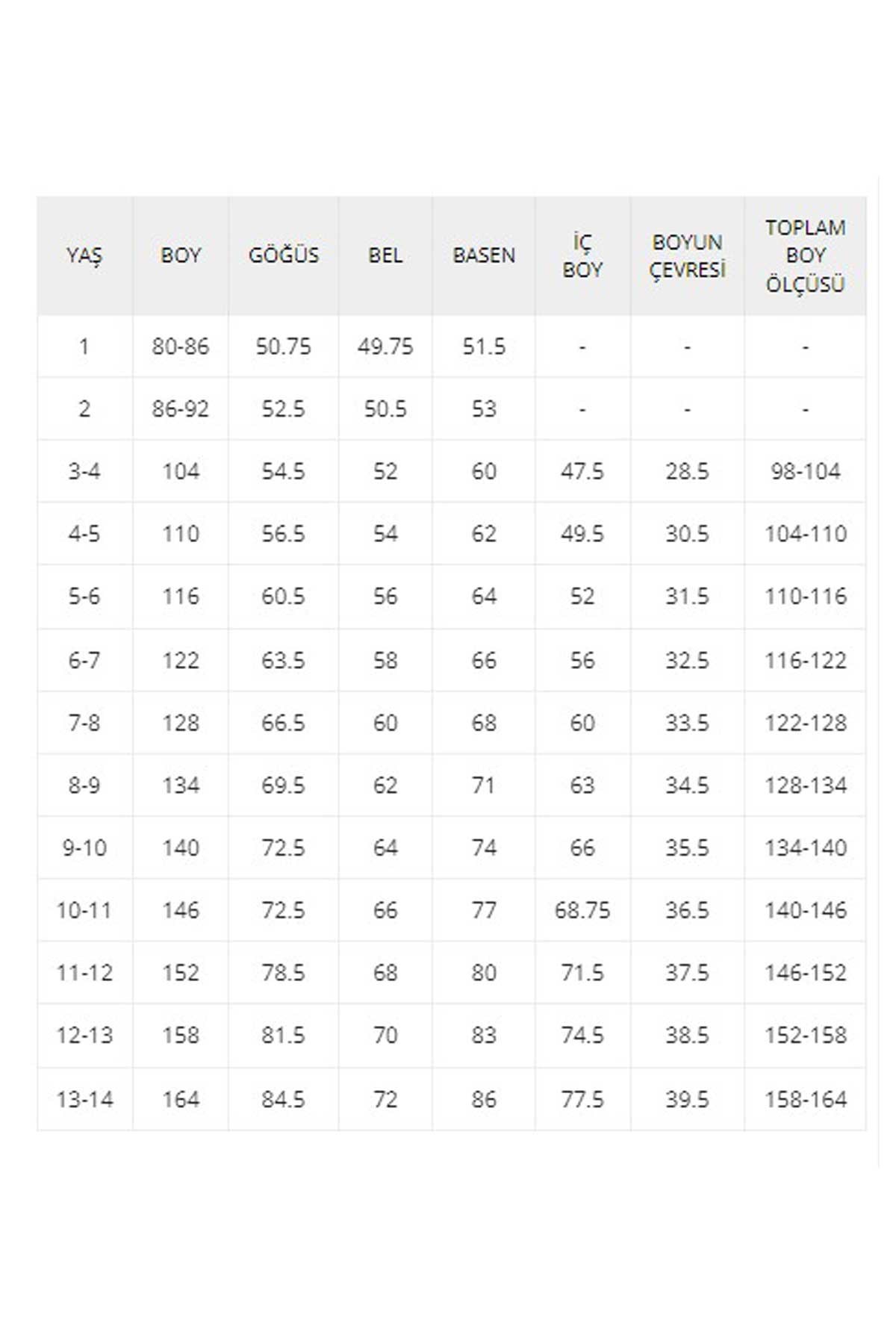The height and width of the screenshot is (1344, 896).
Task: Select the GÖĞÜS column header
Action: [283, 255]
